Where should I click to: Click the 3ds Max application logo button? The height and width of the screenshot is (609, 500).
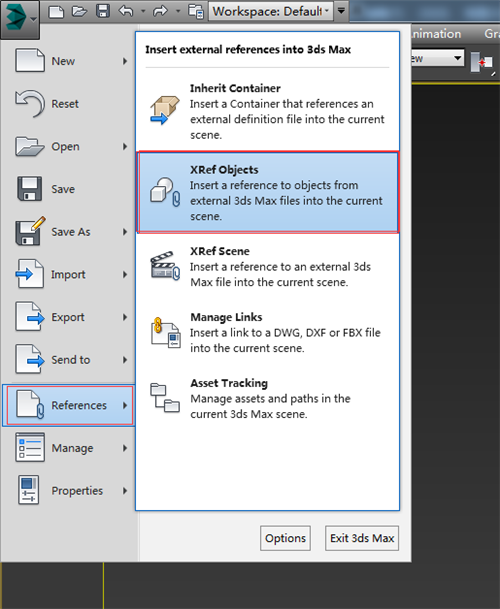tap(19, 19)
